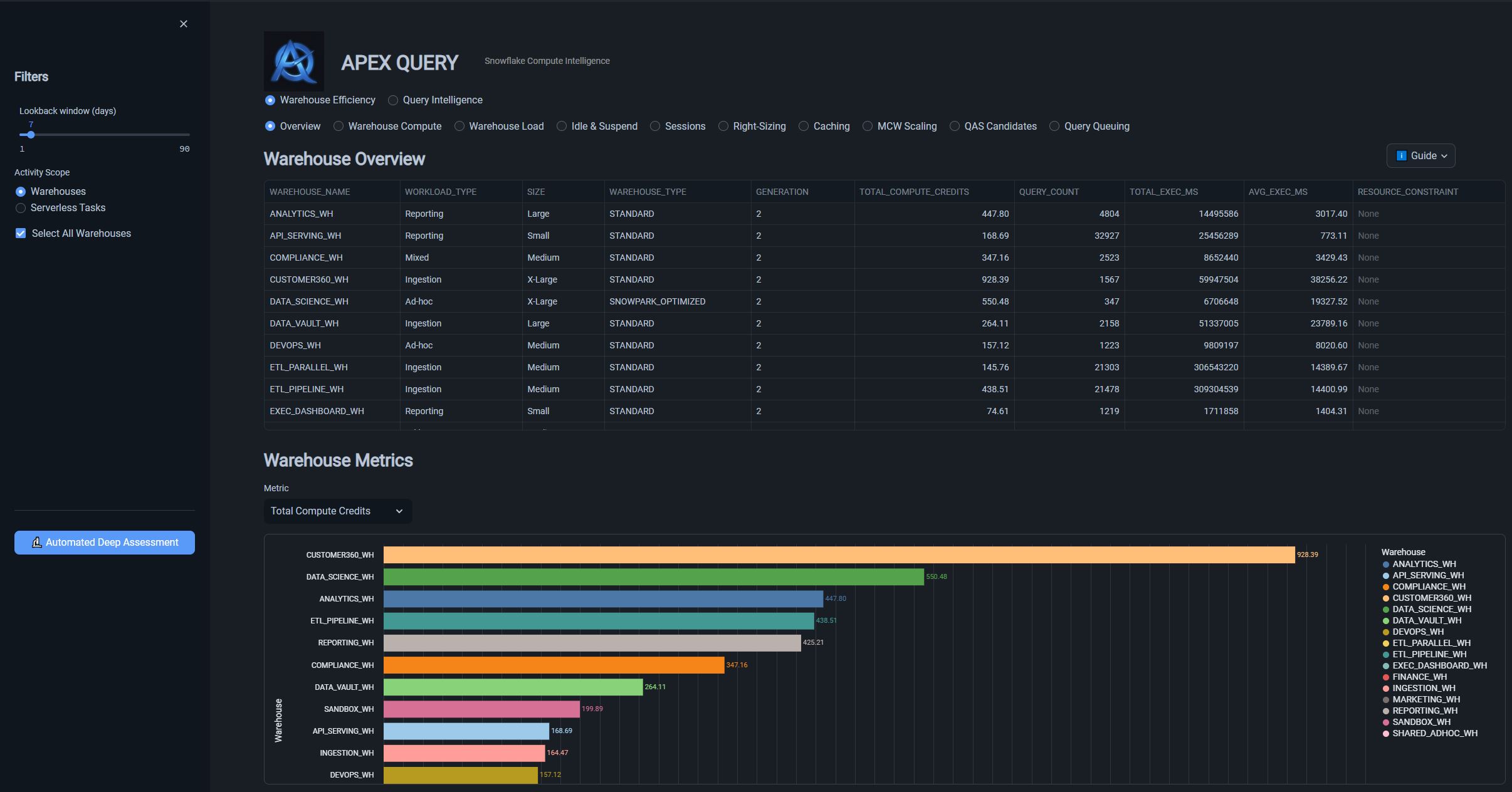1512x792 pixels.
Task: Click the CUSTOMER360_WH table cell
Action: point(332,279)
